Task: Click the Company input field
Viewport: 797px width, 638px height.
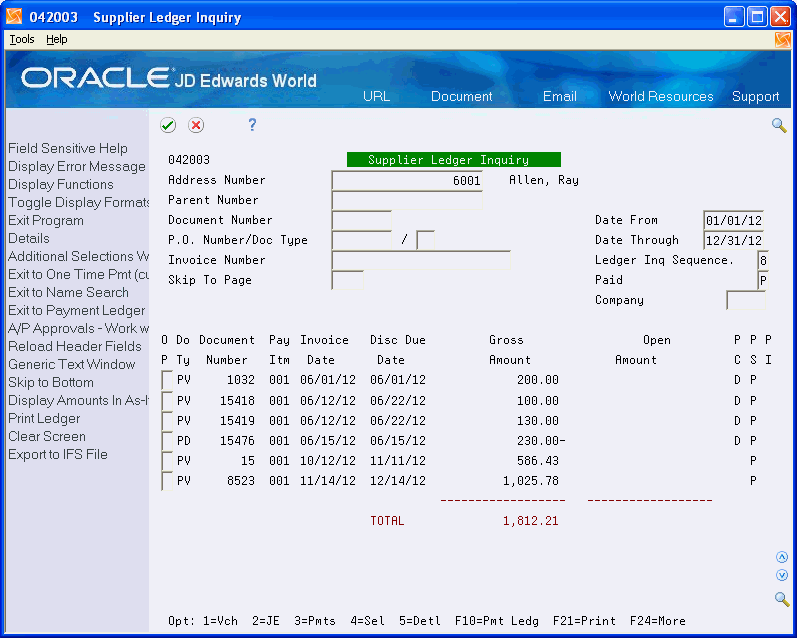Action: (x=746, y=300)
